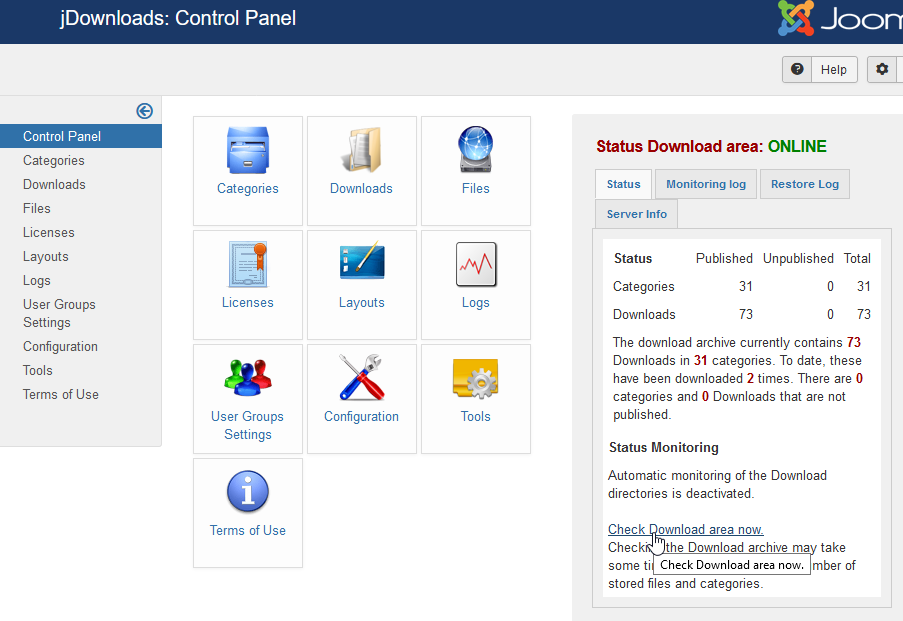Click the Layouts tile text link
The image size is (903, 621).
click(362, 302)
